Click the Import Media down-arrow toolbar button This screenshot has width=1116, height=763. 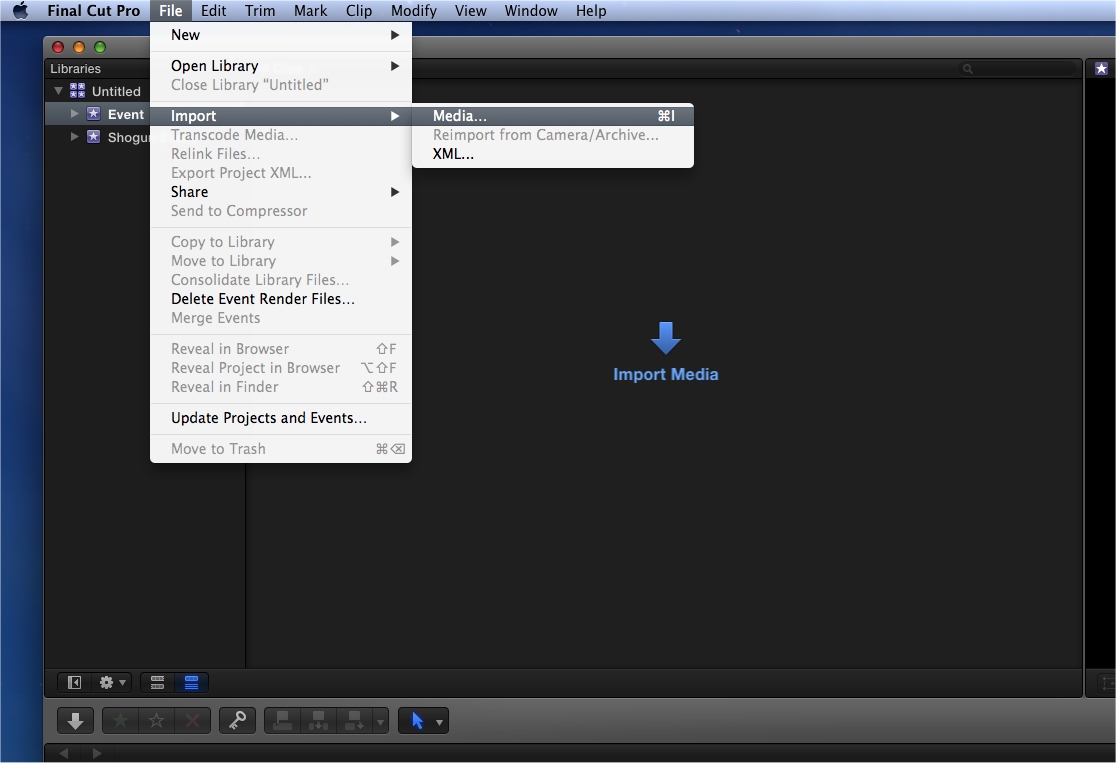pyautogui.click(x=75, y=720)
